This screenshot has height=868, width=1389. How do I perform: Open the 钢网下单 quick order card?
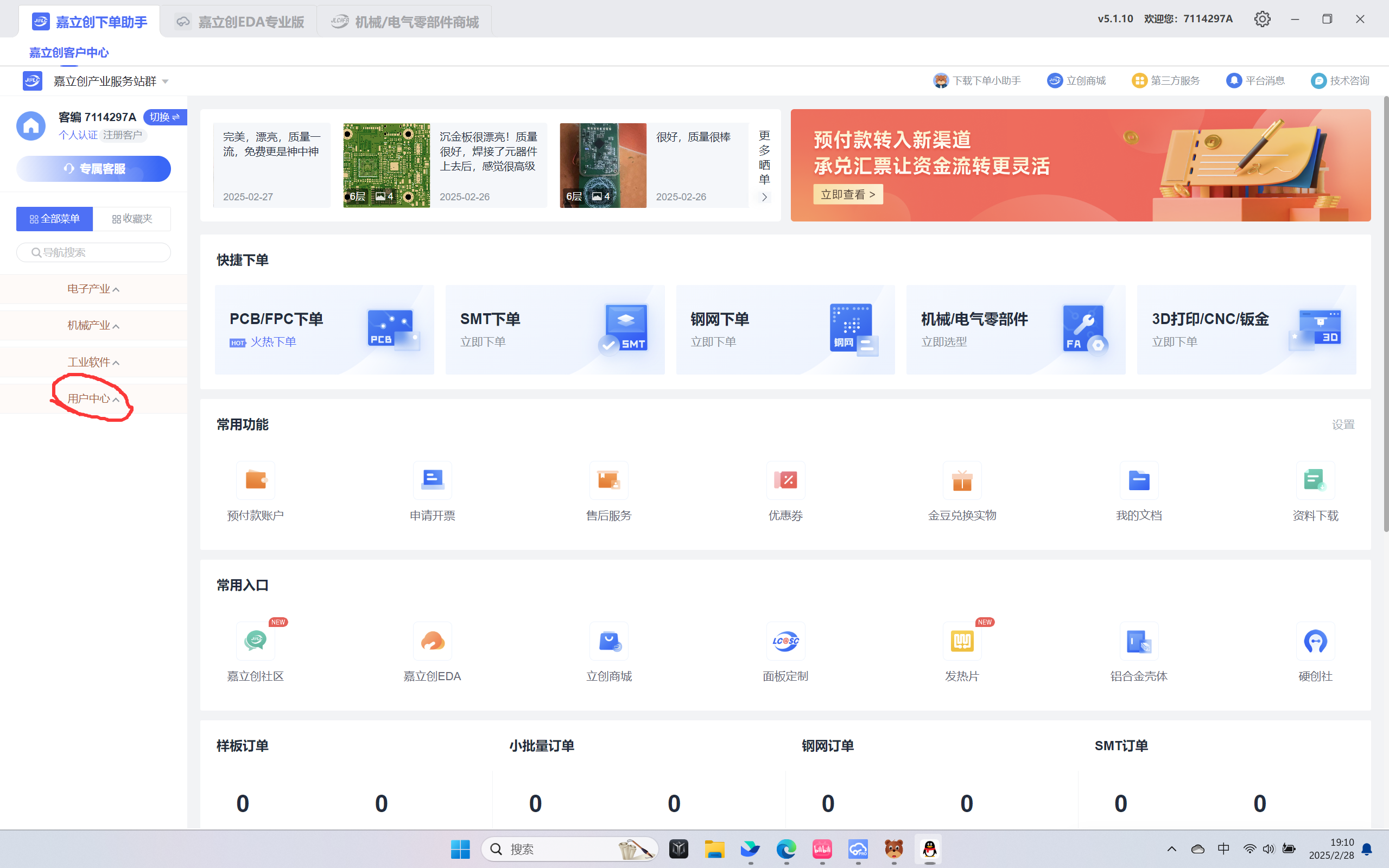tap(785, 330)
